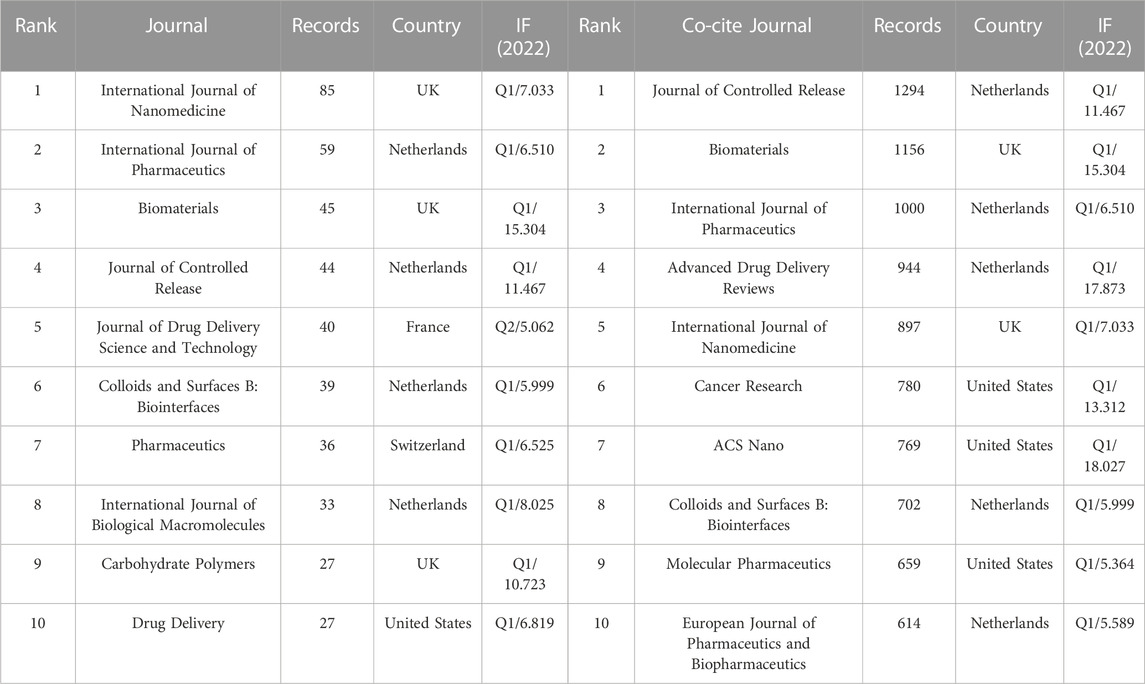This screenshot has width=1145, height=684.
Task: Click 'Advanced Drug Delivery Reviews' cell
Action: [x=748, y=277]
